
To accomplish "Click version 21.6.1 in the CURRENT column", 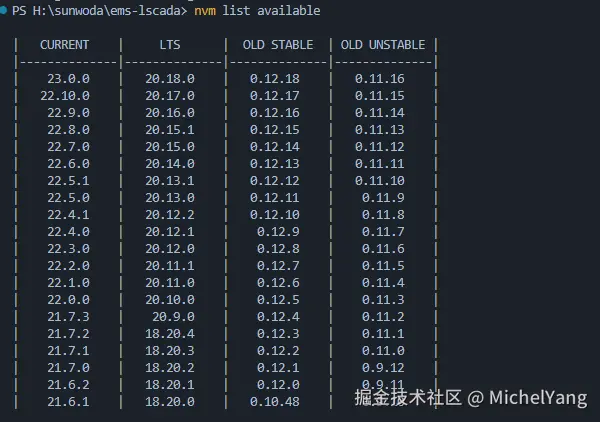I will (x=68, y=401).
